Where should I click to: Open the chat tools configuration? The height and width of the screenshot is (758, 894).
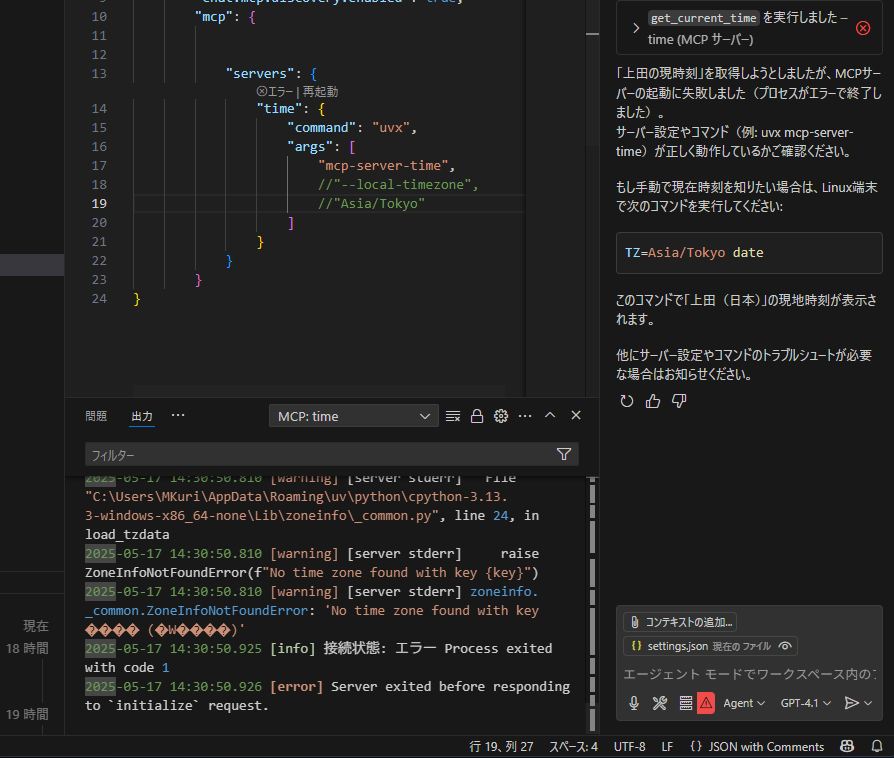[660, 703]
